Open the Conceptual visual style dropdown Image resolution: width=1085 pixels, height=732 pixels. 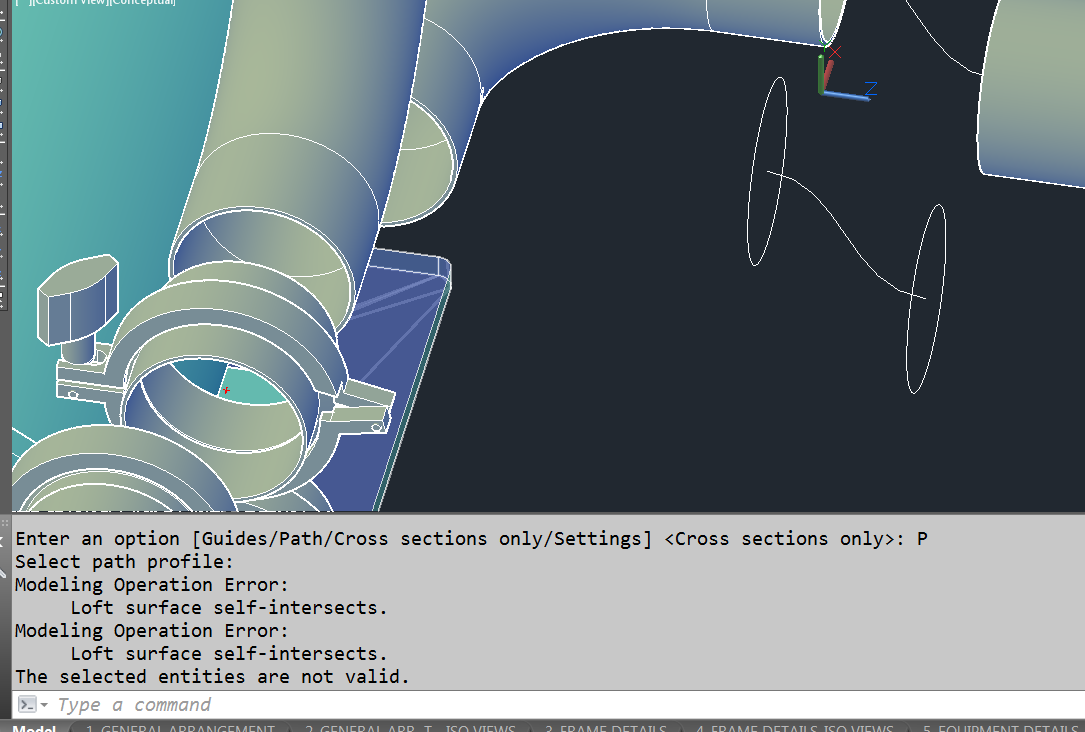[140, 3]
